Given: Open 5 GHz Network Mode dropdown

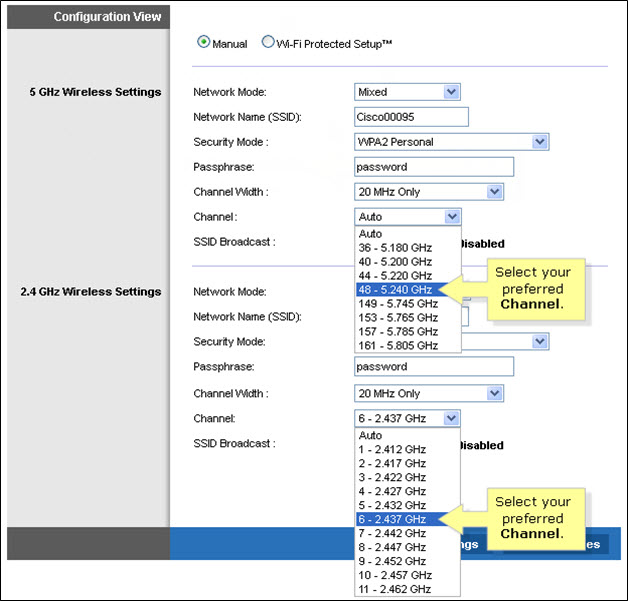Looking at the screenshot, I should coord(407,92).
